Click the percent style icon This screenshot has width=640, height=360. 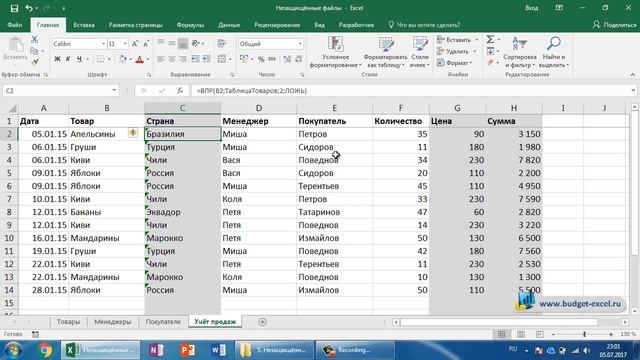[x=261, y=59]
